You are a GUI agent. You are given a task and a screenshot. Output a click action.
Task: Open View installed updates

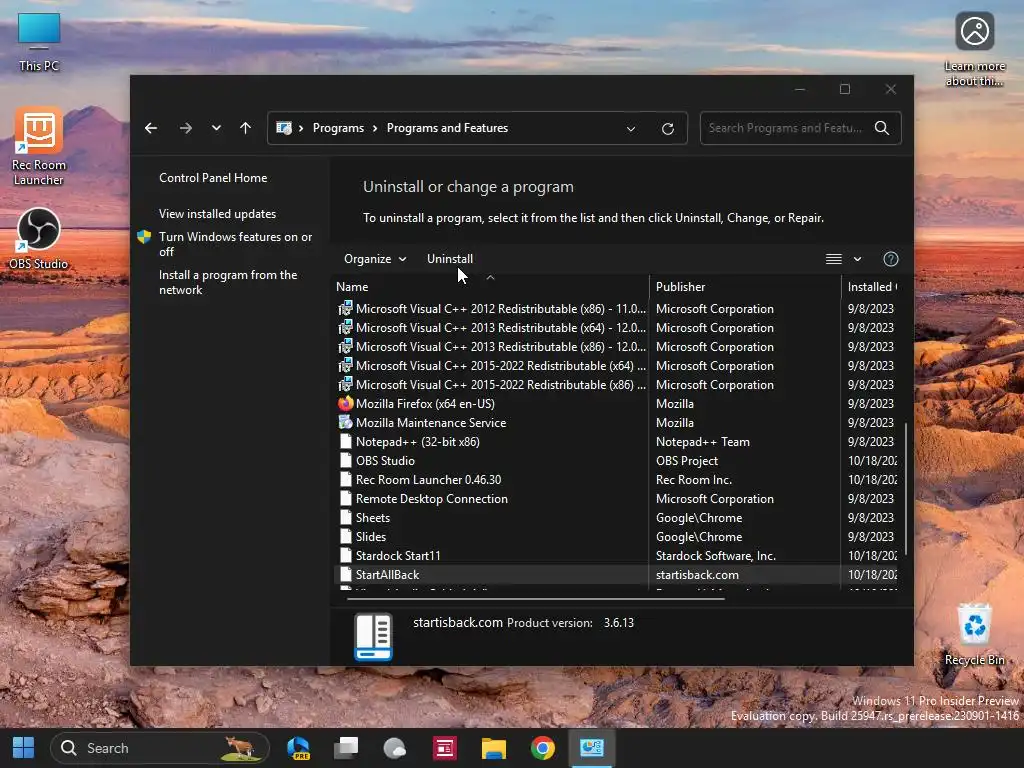coord(217,214)
